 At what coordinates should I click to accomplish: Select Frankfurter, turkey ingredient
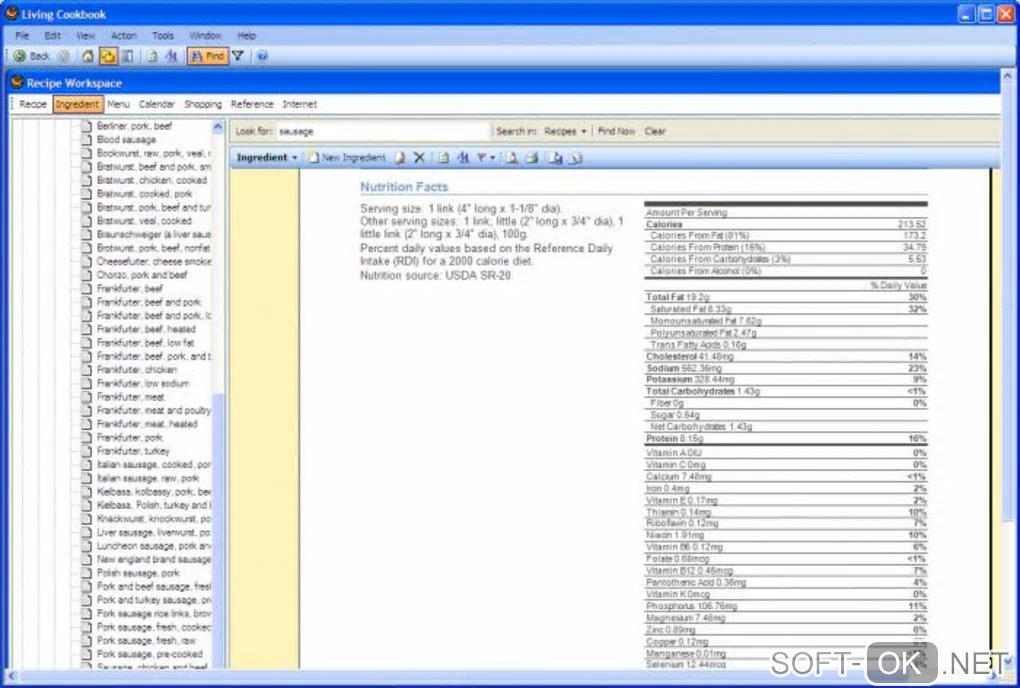(x=133, y=451)
